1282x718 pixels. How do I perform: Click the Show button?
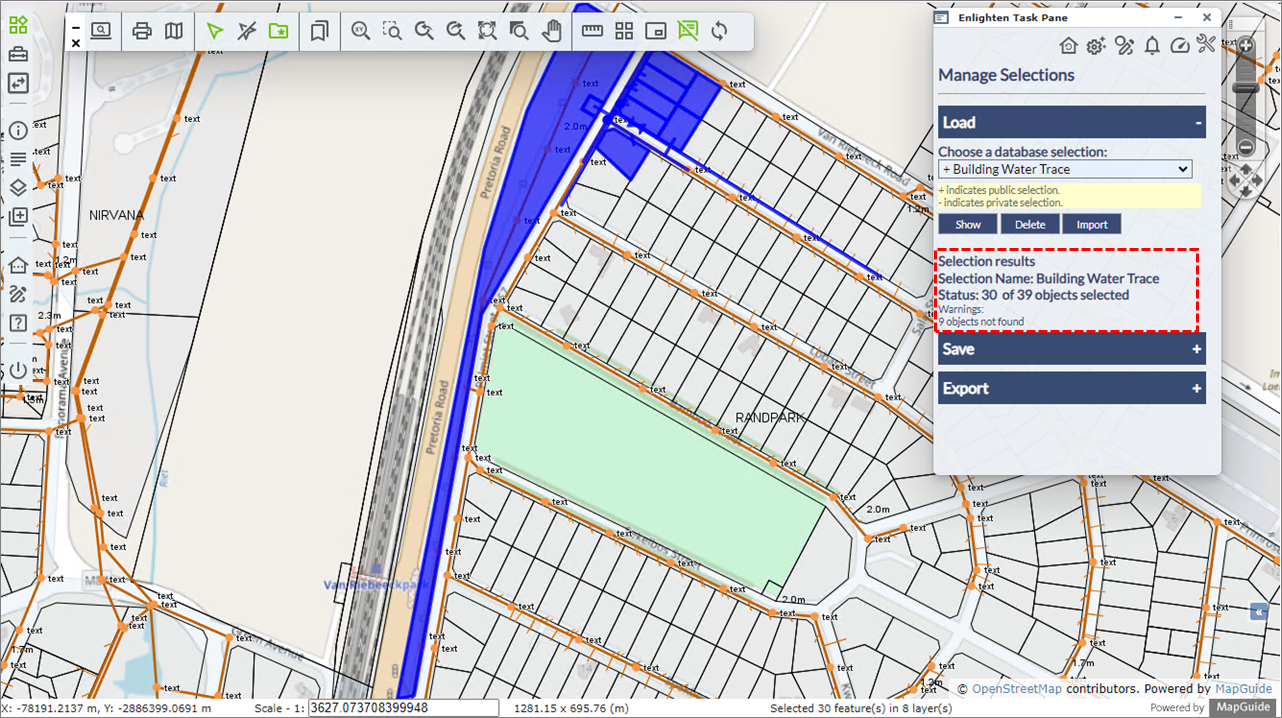pyautogui.click(x=967, y=224)
